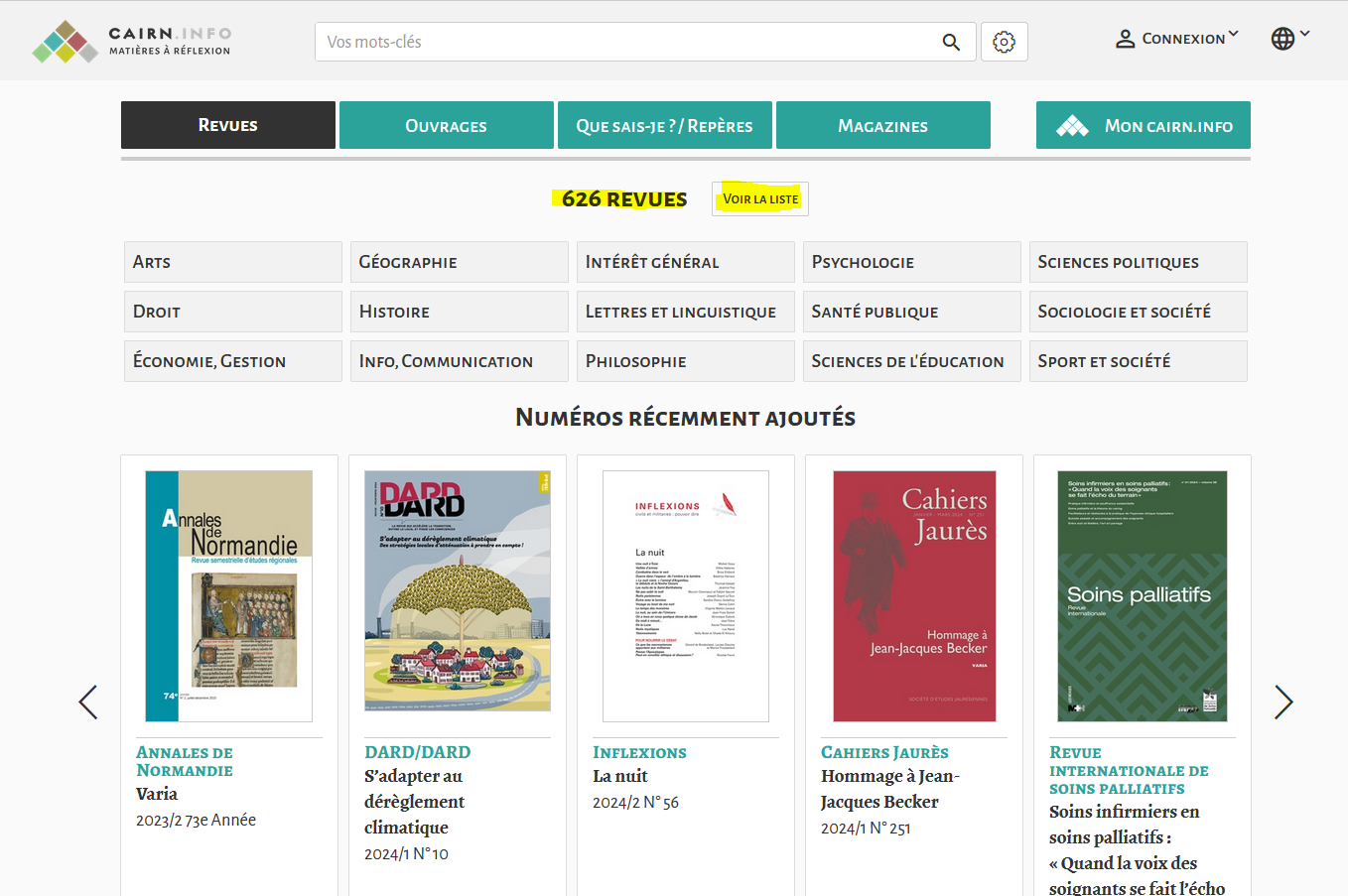Click the Voir la liste button
Screen dimensions: 1348x896
[760, 198]
